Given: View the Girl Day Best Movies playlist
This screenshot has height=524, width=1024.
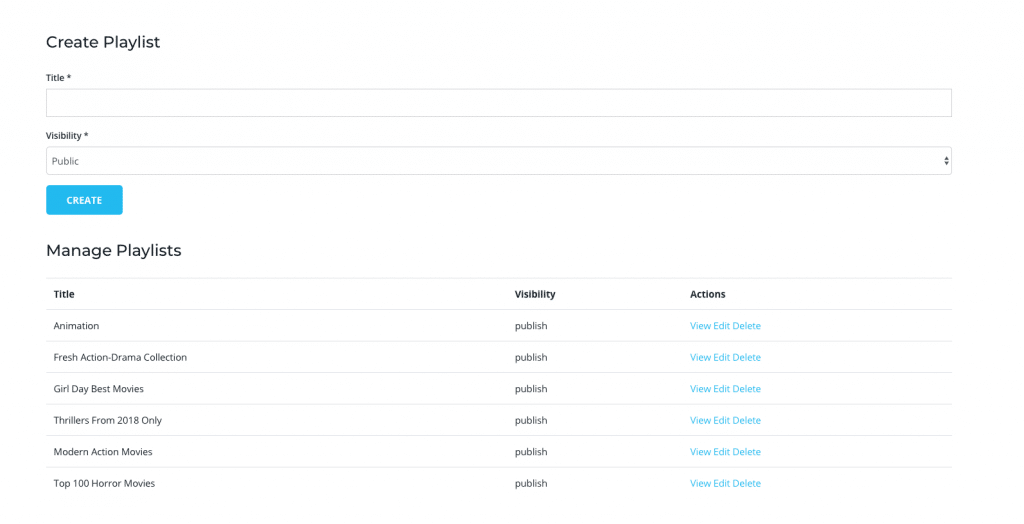Looking at the screenshot, I should [x=700, y=389].
